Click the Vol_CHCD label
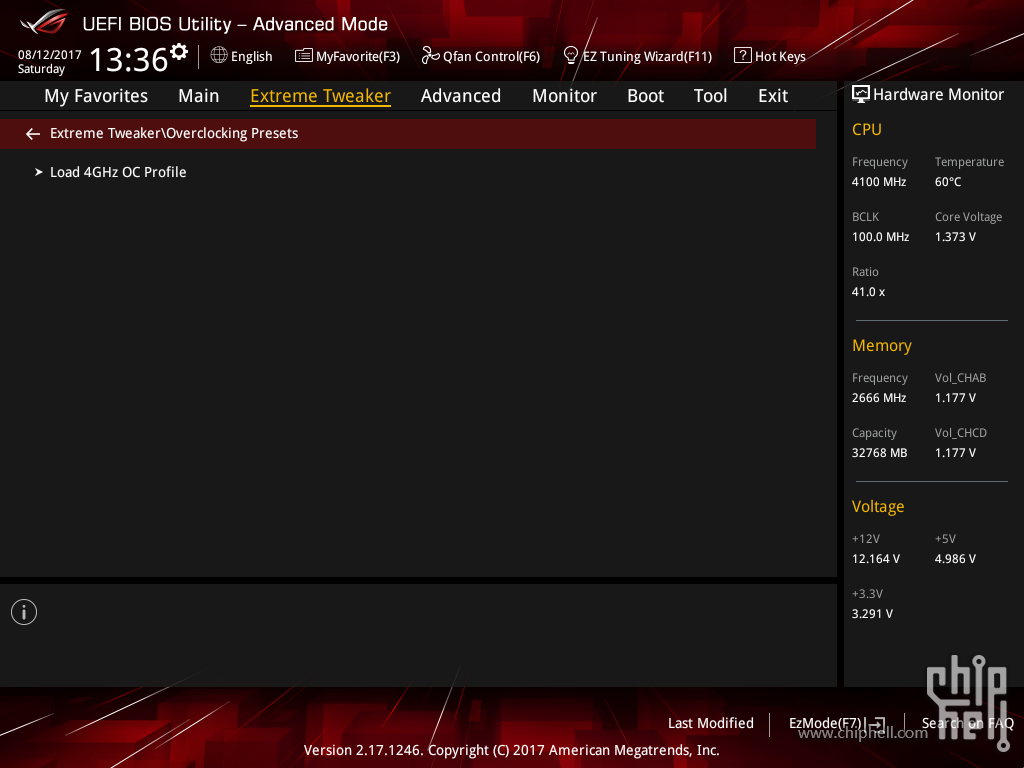The height and width of the screenshot is (768, 1024). (x=961, y=433)
